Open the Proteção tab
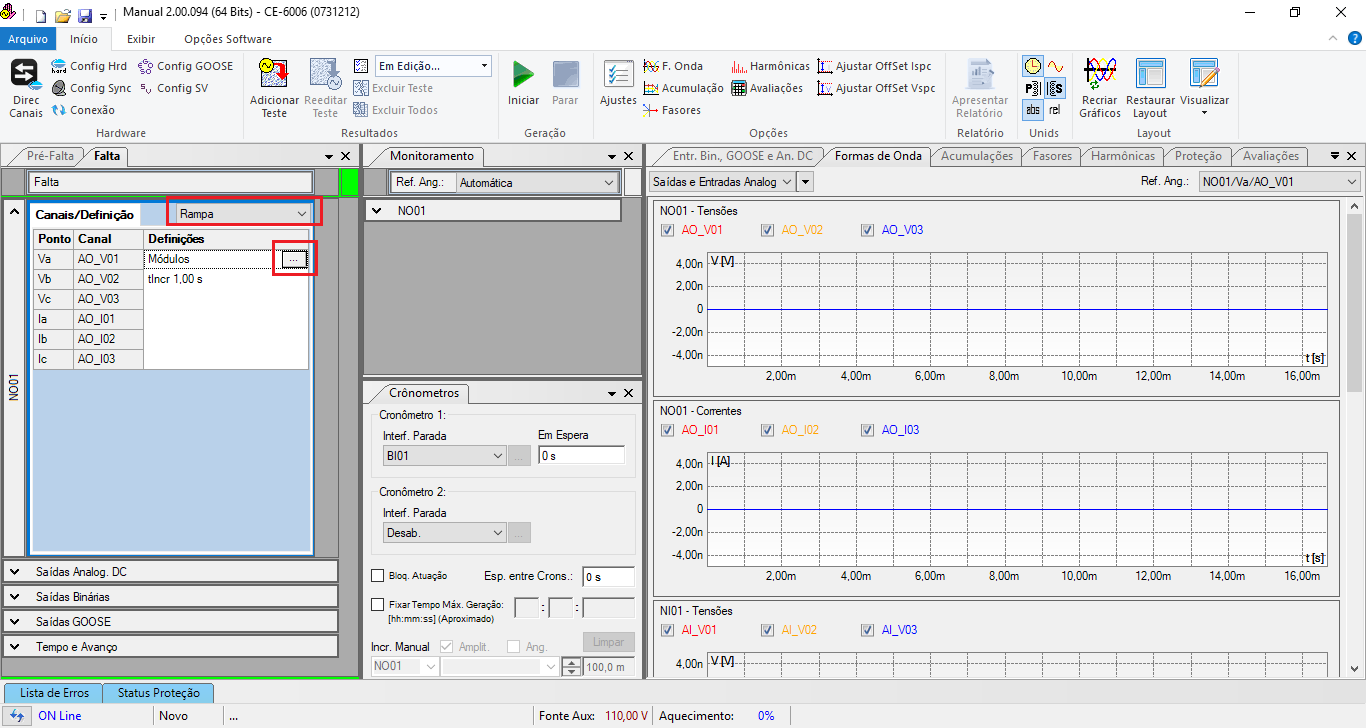The width and height of the screenshot is (1366, 728). click(x=1198, y=156)
